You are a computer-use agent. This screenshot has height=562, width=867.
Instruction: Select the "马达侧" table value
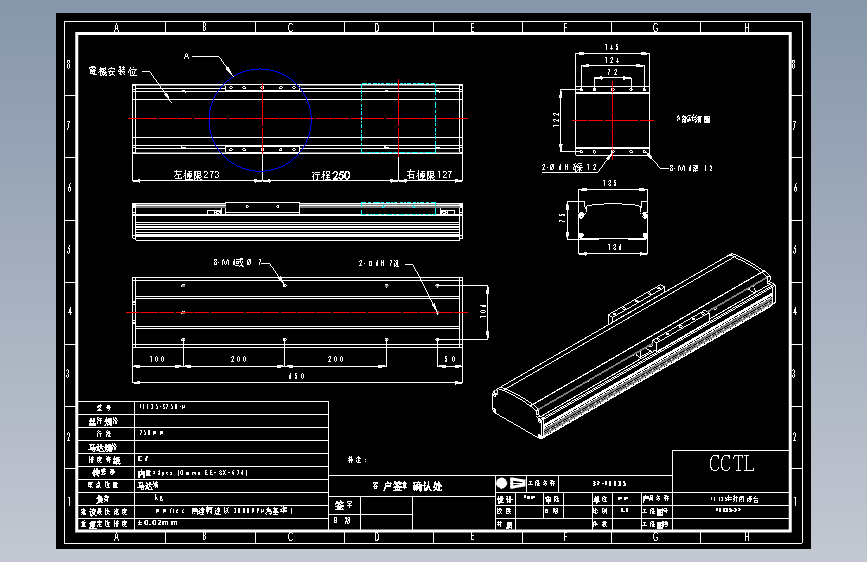coord(148,486)
